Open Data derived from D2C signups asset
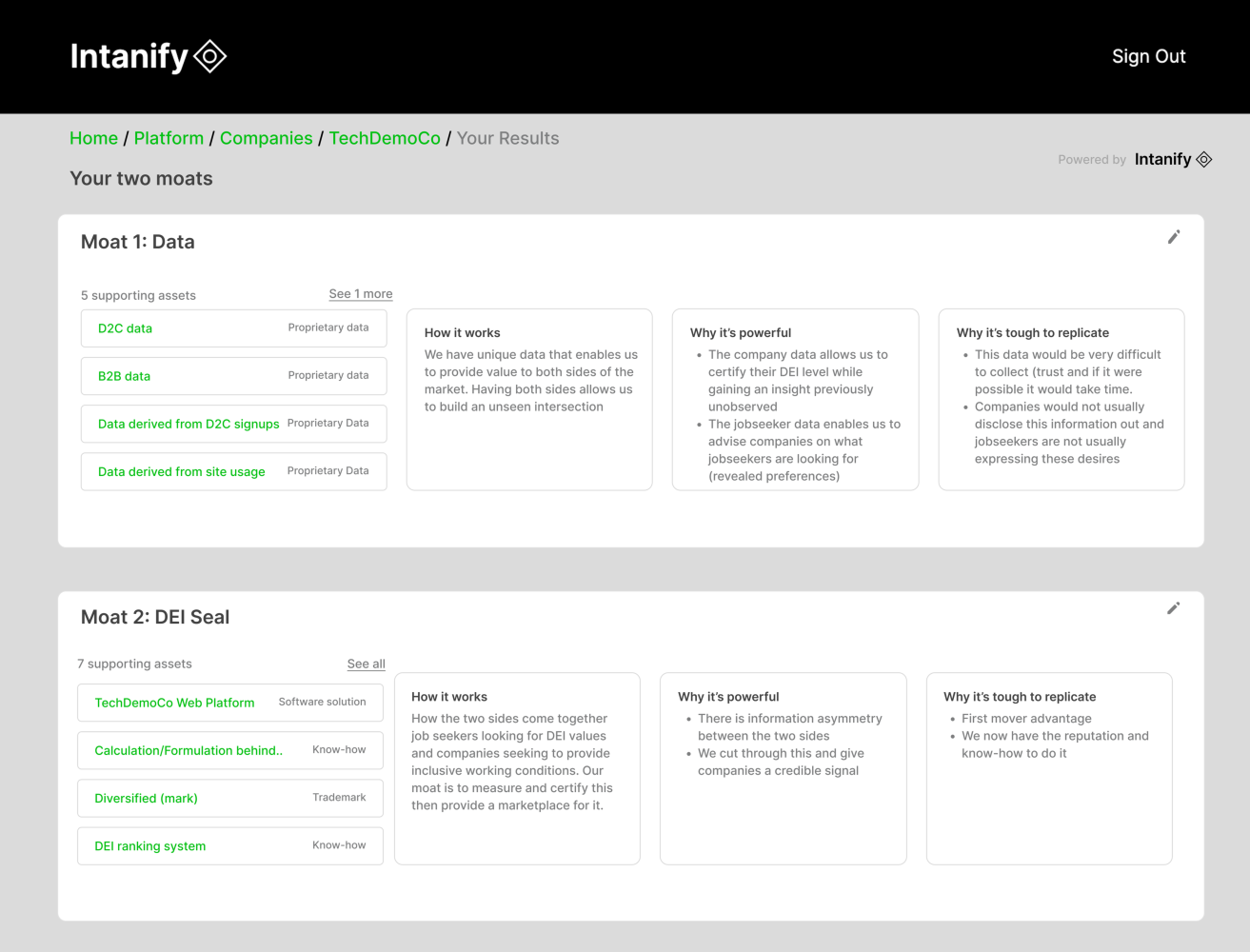The width and height of the screenshot is (1250, 952). coord(234,424)
